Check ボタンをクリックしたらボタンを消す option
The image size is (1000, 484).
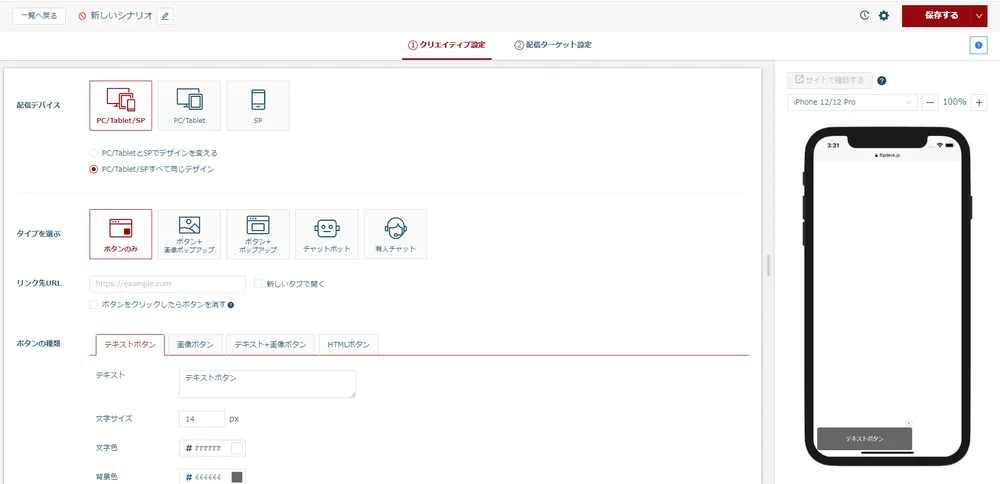pyautogui.click(x=94, y=304)
